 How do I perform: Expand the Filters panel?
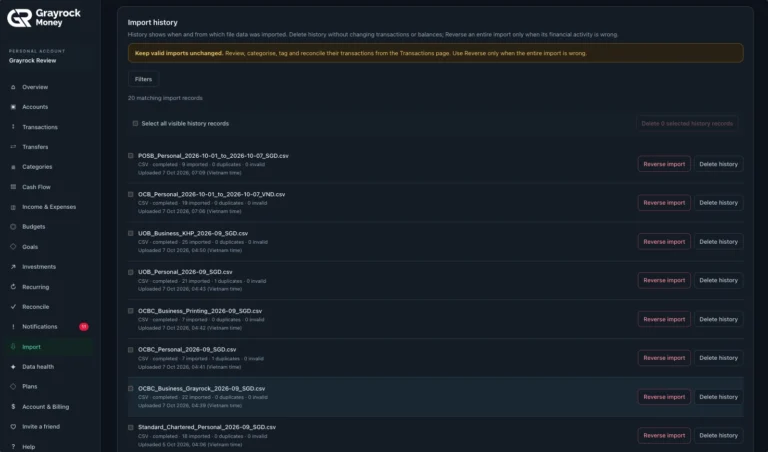pos(144,79)
